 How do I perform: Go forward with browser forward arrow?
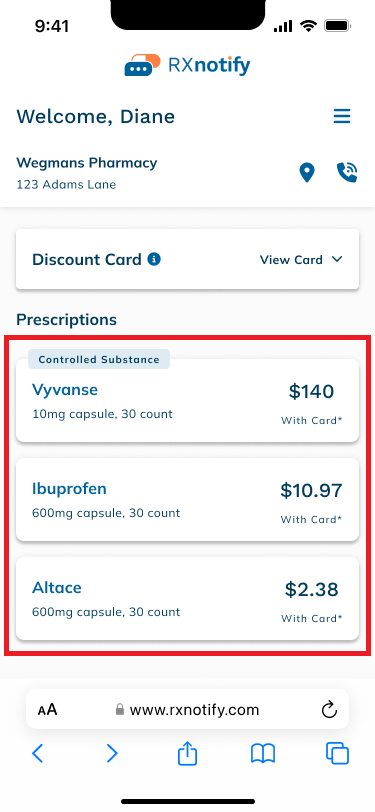(112, 753)
